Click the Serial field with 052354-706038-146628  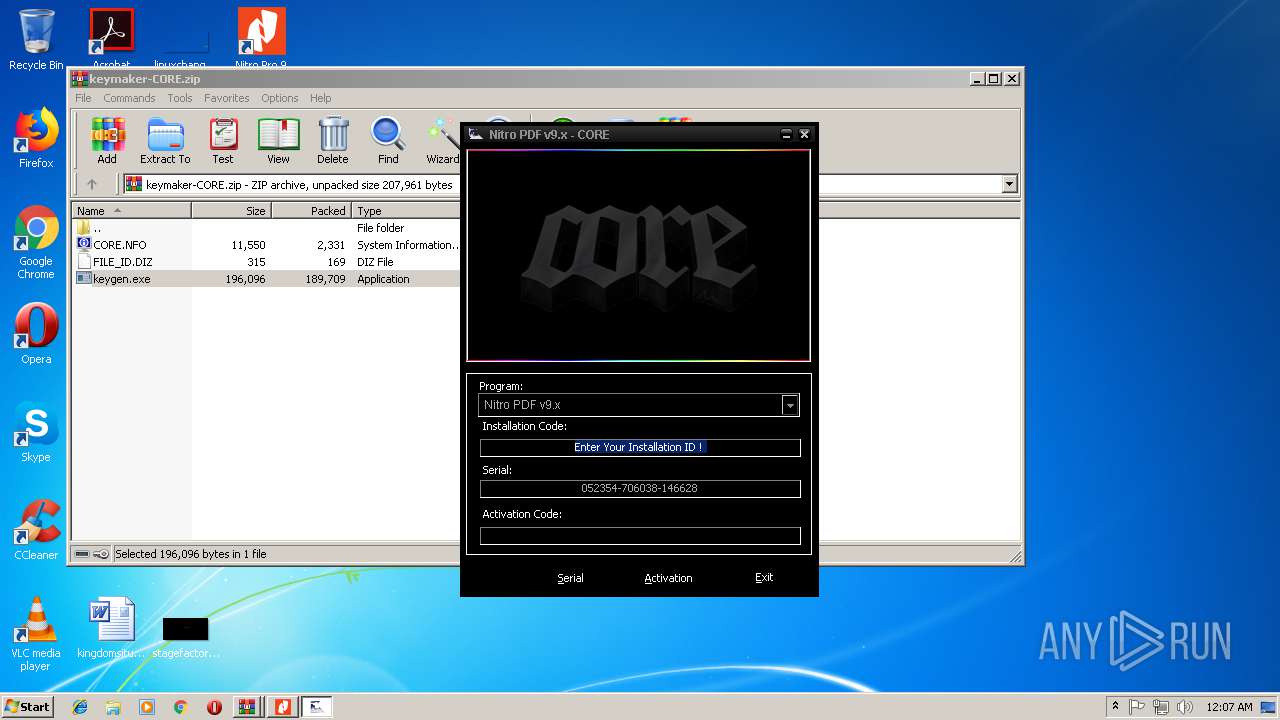pos(640,488)
